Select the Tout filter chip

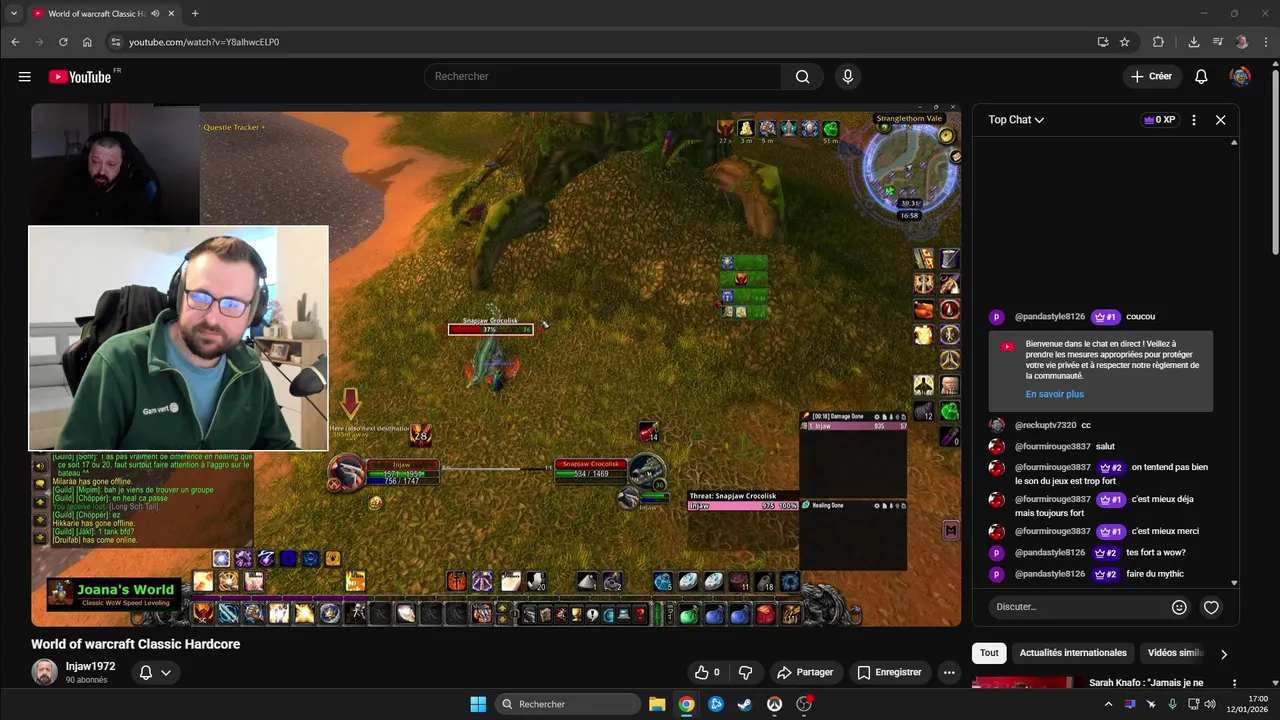point(989,653)
